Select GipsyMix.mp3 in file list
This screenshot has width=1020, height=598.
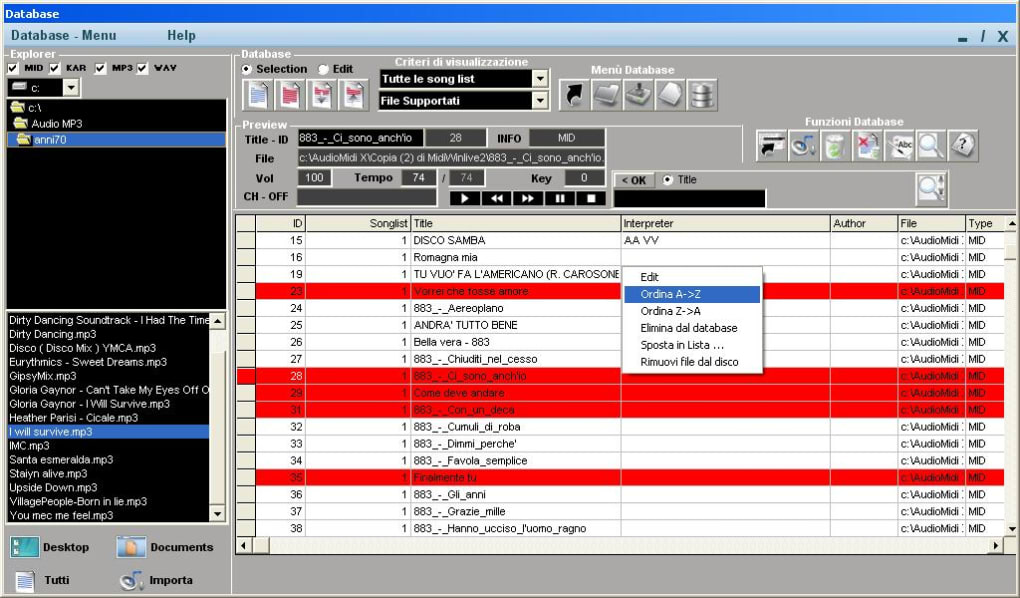point(108,376)
